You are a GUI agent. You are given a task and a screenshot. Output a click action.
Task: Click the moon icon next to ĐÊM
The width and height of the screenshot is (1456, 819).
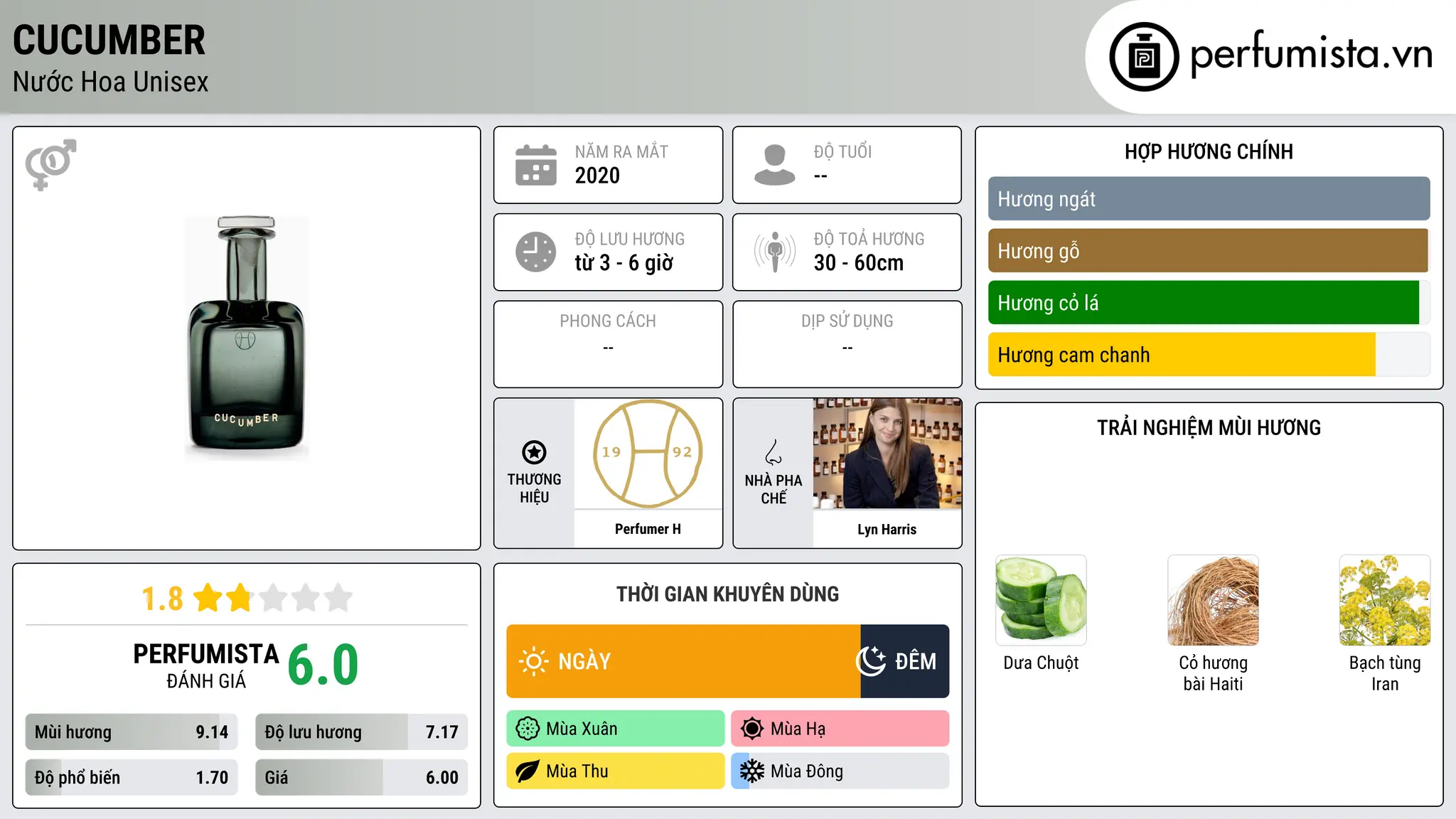tap(871, 661)
